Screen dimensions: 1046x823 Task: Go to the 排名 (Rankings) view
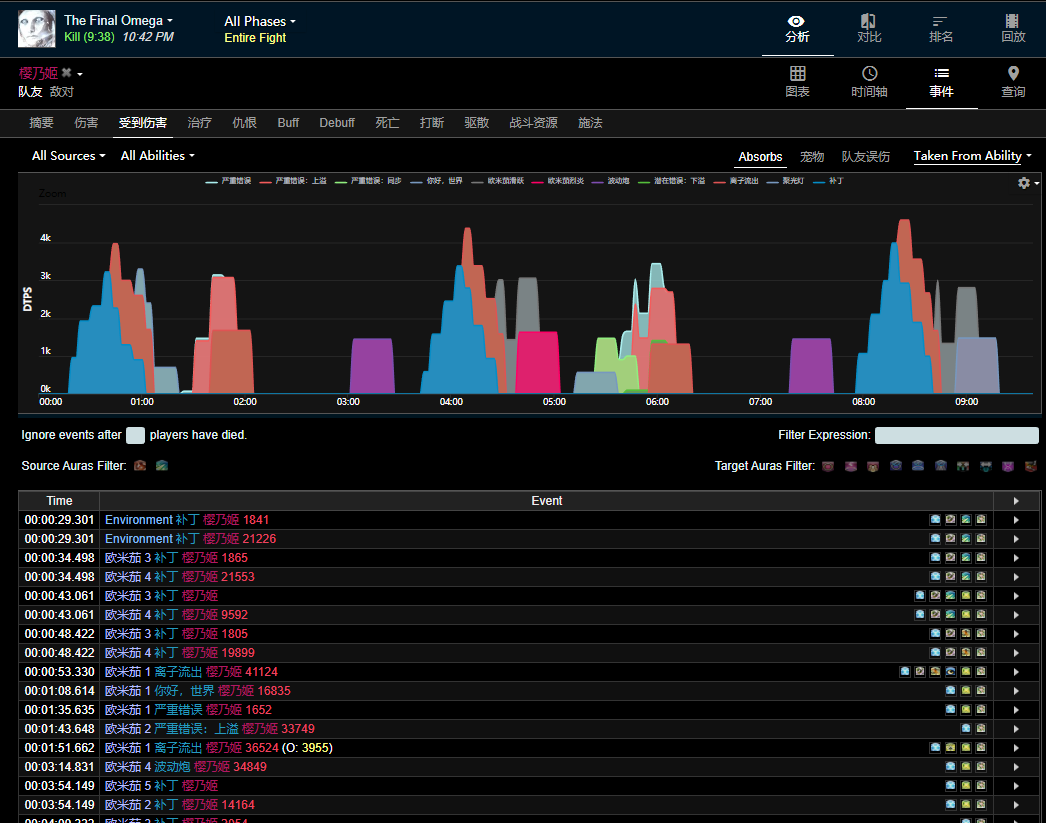[x=940, y=28]
